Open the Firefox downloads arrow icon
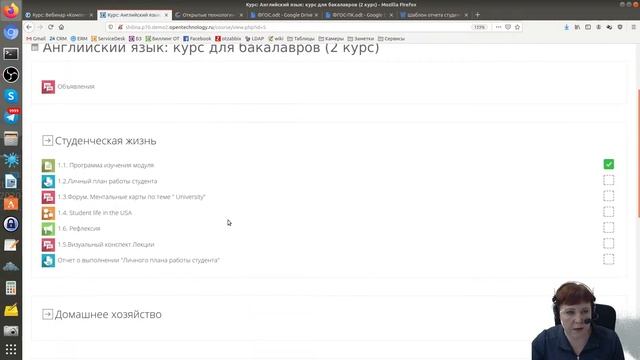The width and height of the screenshot is (640, 360). (x=567, y=27)
